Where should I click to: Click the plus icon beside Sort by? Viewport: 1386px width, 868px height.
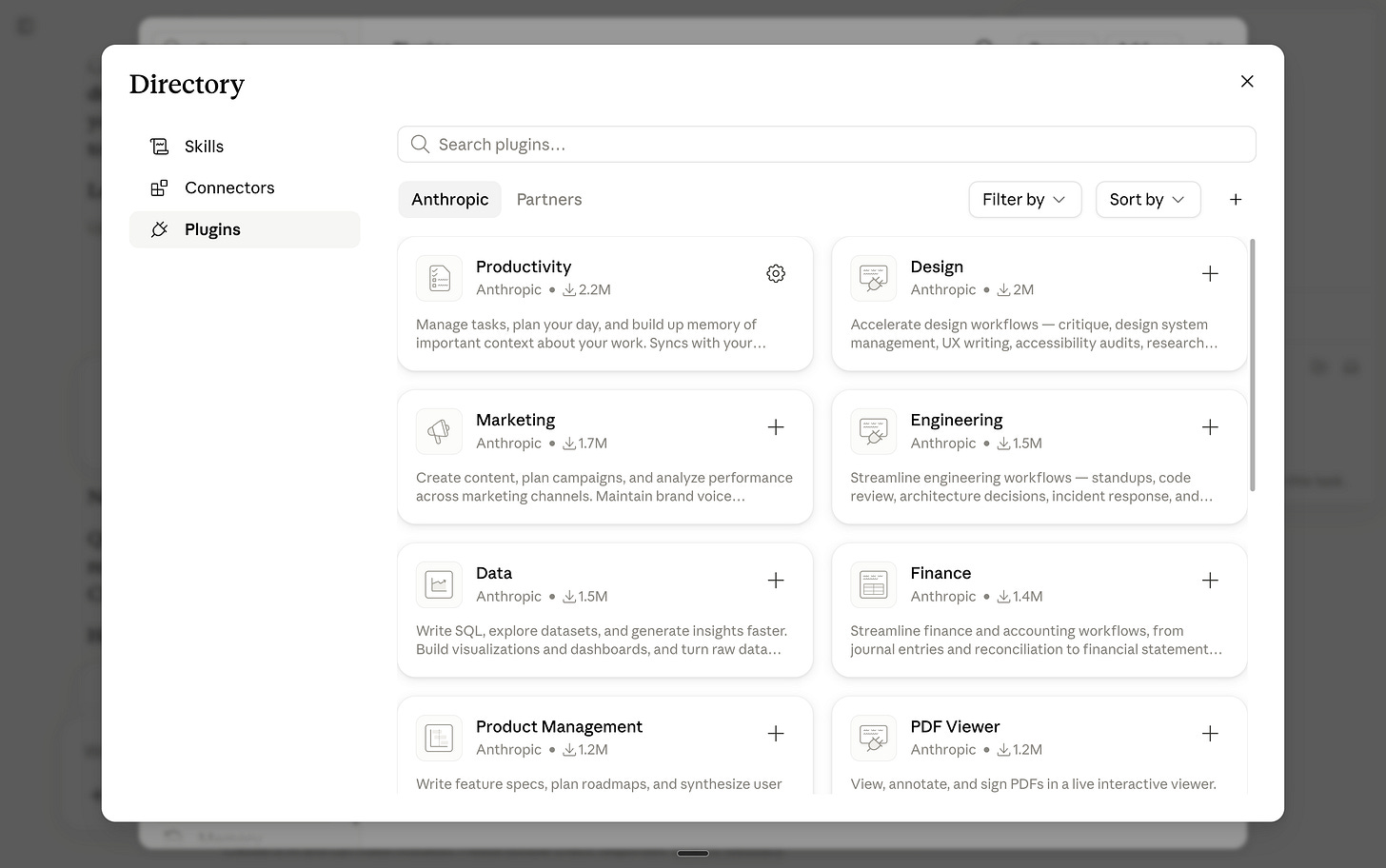click(x=1236, y=200)
